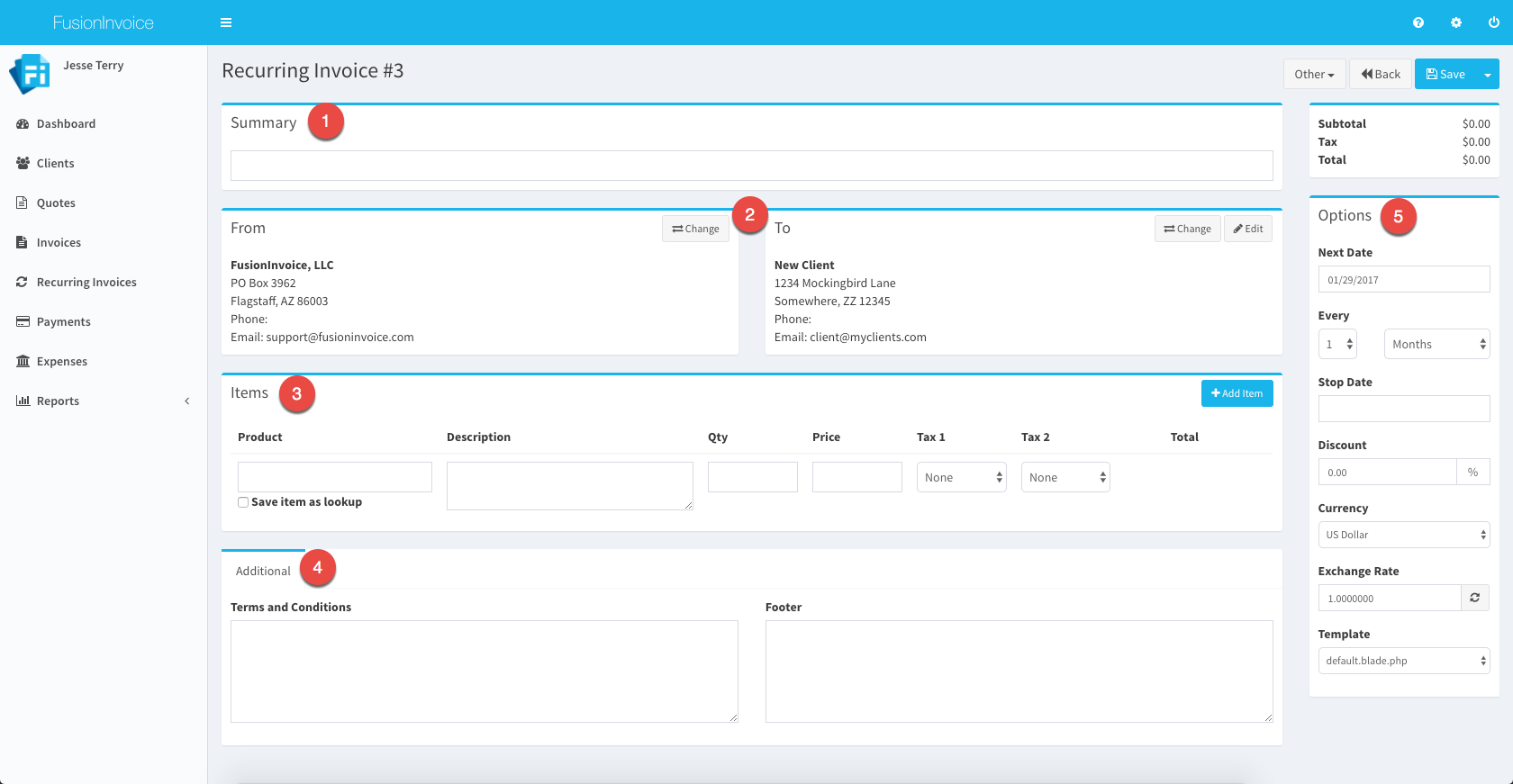Select the Additional tab
The image size is (1513, 784).
(x=263, y=571)
